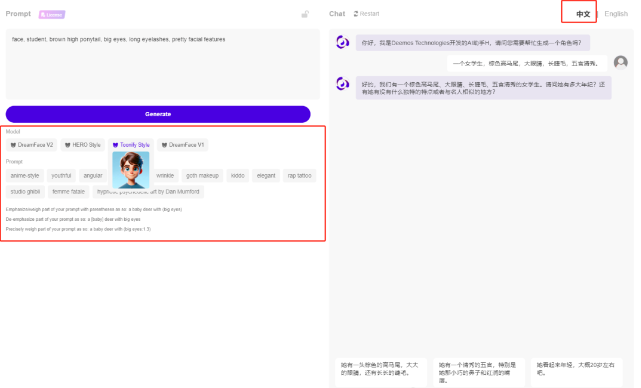Add the wrinkle prompt tag
The width and height of the screenshot is (641, 388).
(x=165, y=175)
